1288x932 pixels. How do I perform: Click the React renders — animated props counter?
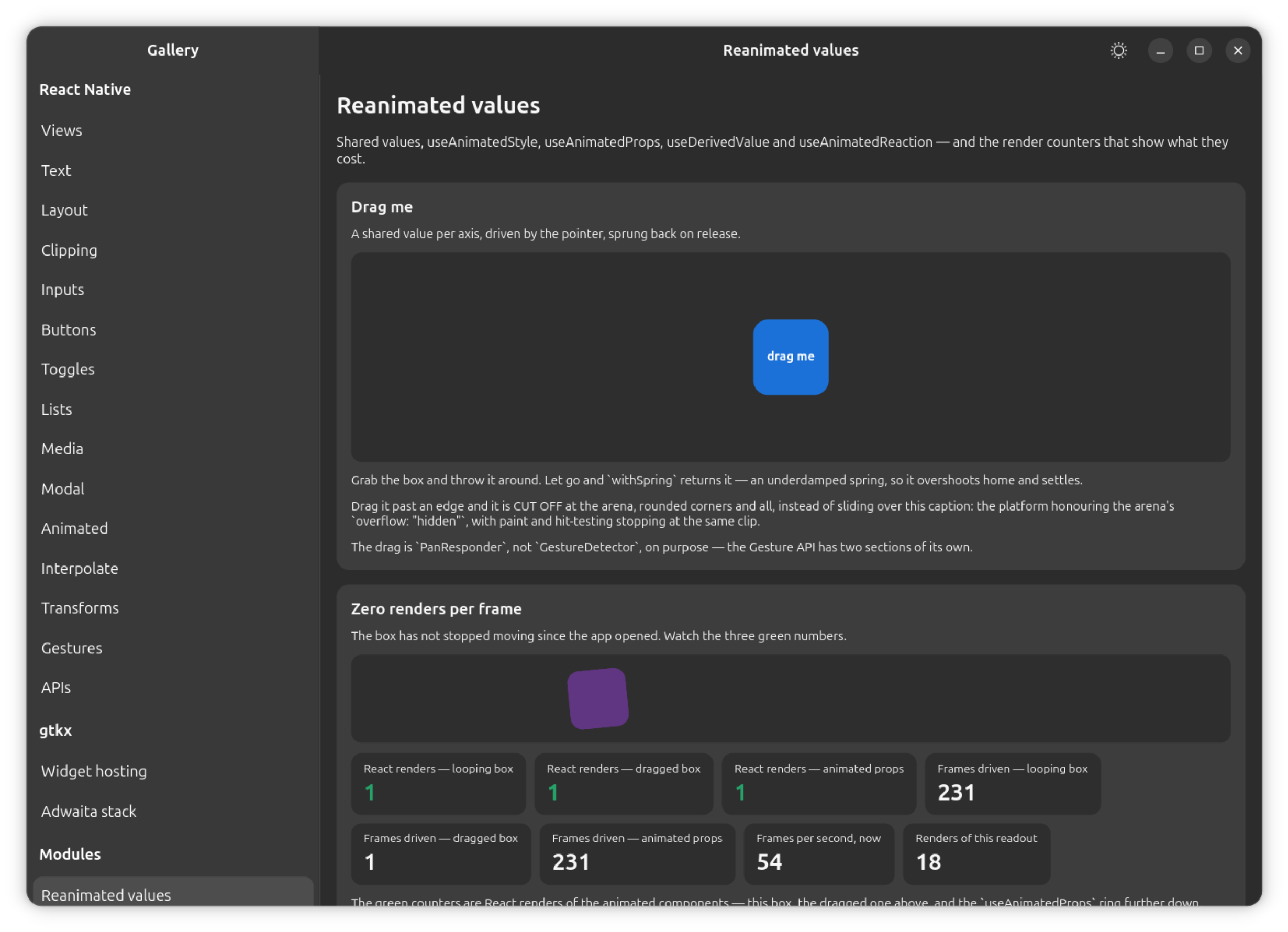coord(818,783)
